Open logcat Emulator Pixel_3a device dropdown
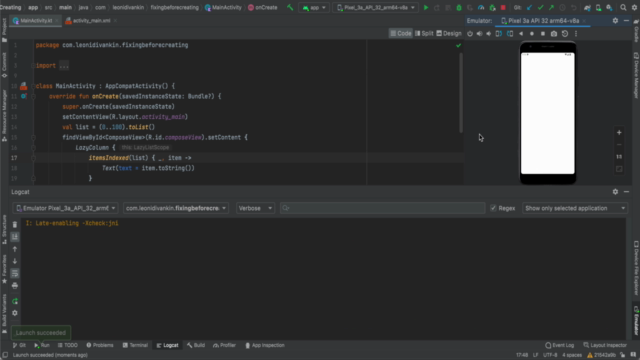 tap(65, 208)
